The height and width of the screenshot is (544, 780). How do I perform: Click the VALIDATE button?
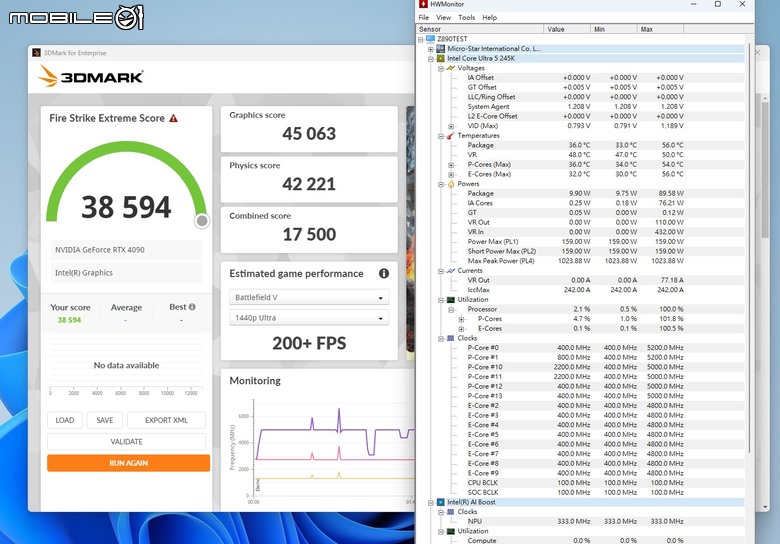[x=126, y=442]
